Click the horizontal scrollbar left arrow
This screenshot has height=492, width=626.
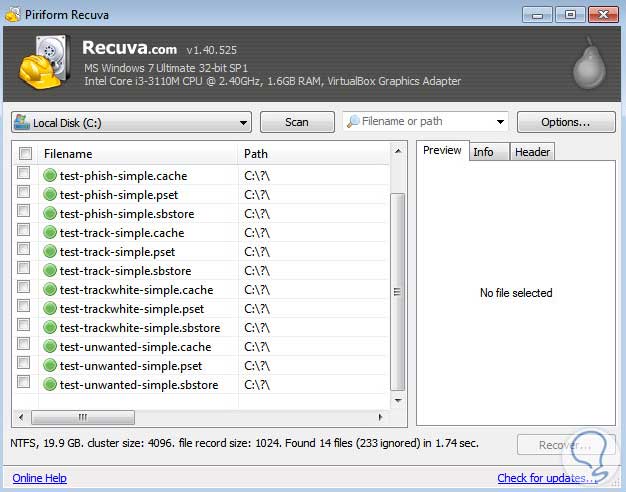pos(21,417)
